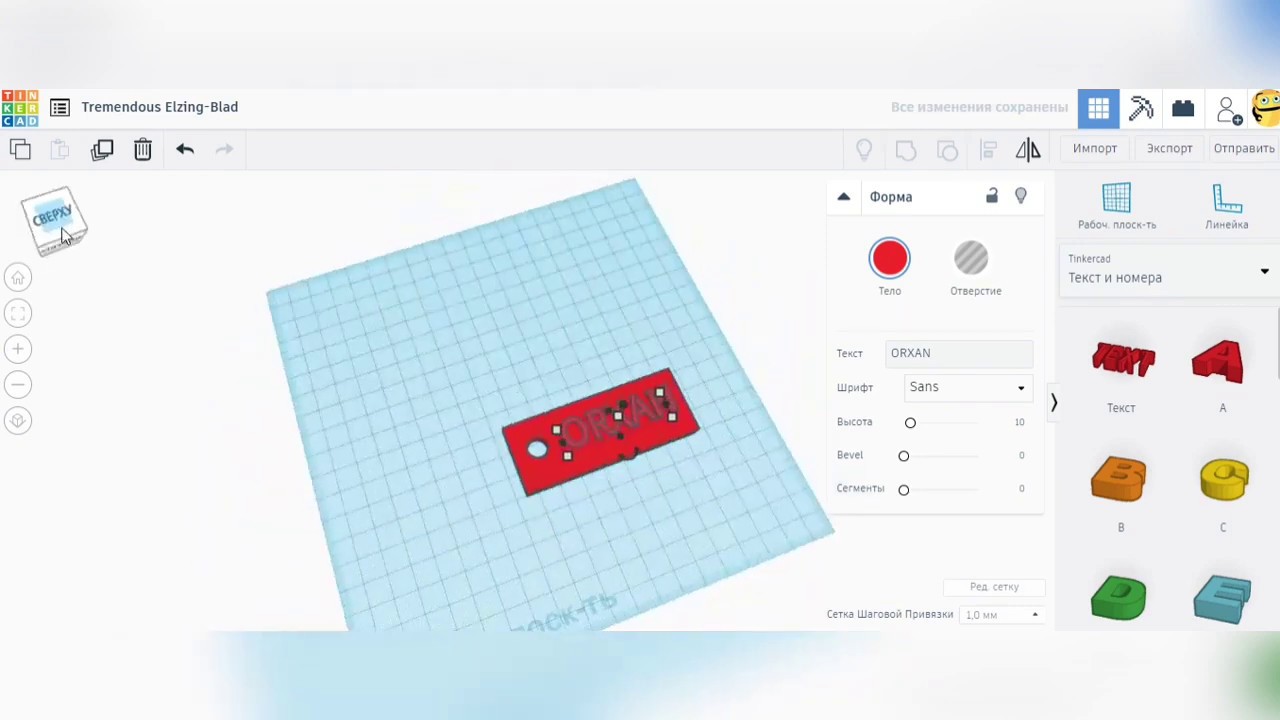Adjust the Высота slider handle

(910, 422)
